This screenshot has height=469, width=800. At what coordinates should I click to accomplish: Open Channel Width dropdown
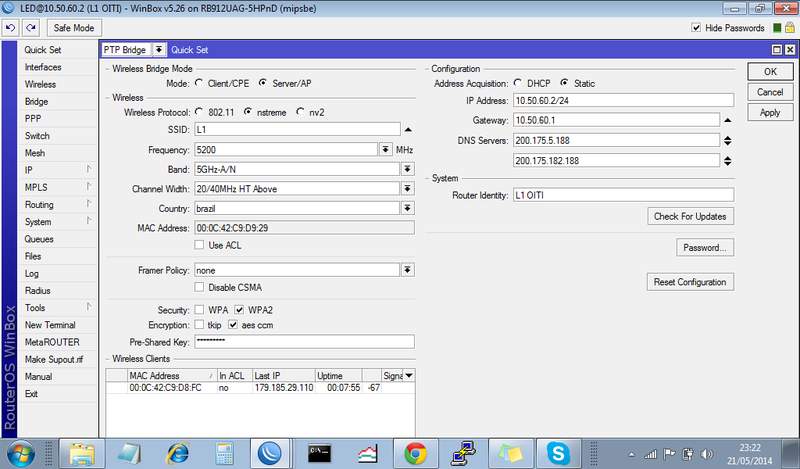click(407, 189)
